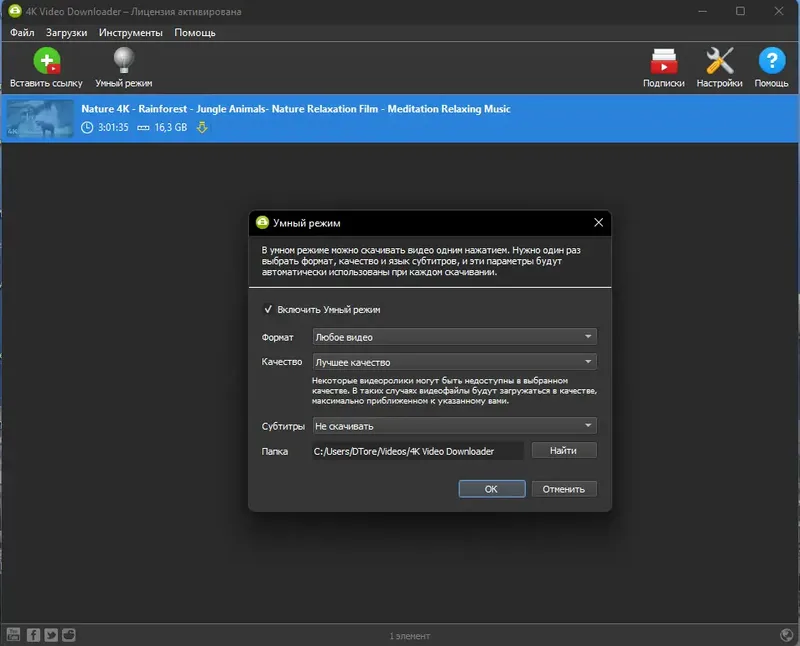Click the YouTube icon in status bar
Screen dimensions: 800x646
(13, 634)
